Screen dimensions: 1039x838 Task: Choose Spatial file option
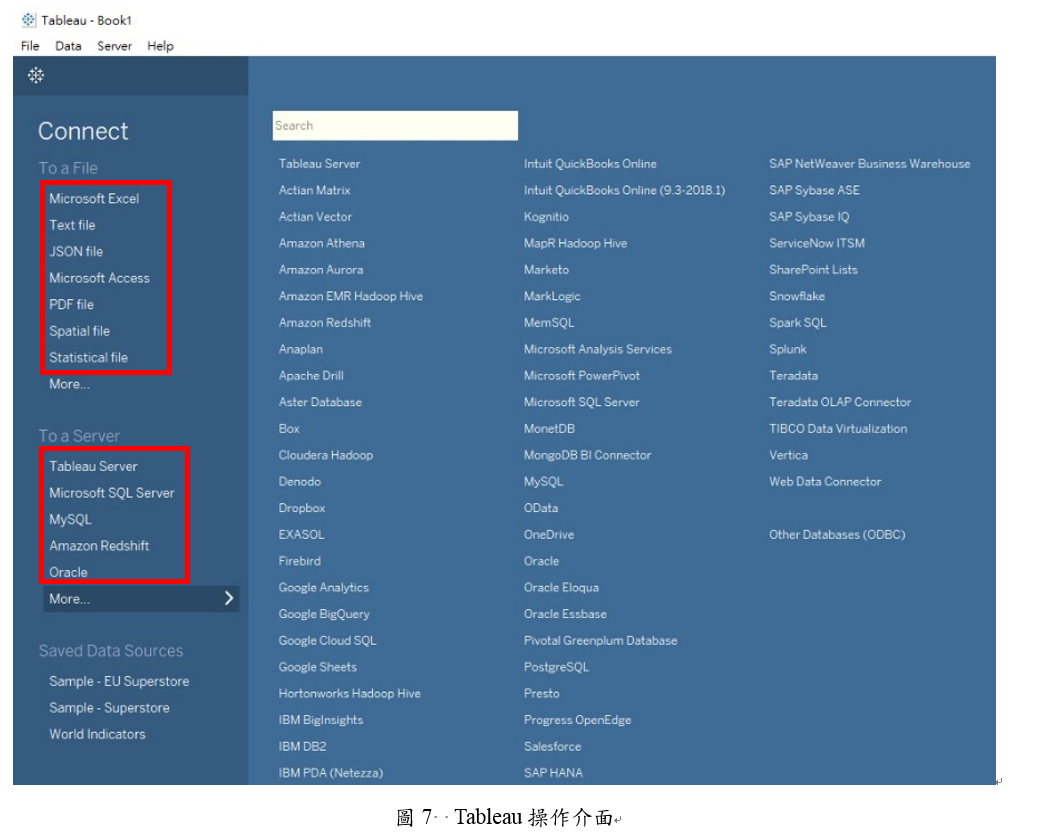coord(80,331)
